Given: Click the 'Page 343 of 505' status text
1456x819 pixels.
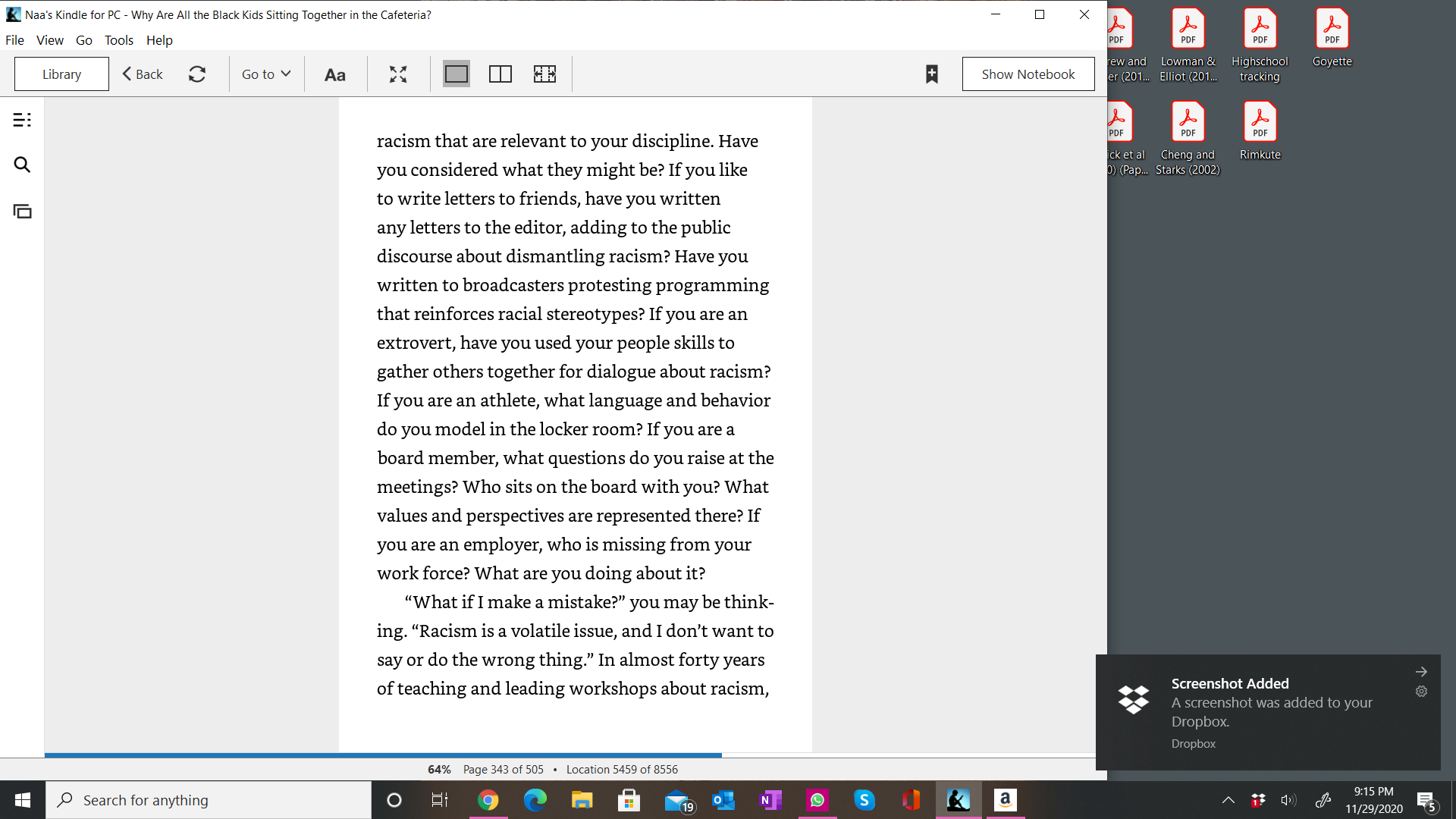Looking at the screenshot, I should click(x=504, y=769).
